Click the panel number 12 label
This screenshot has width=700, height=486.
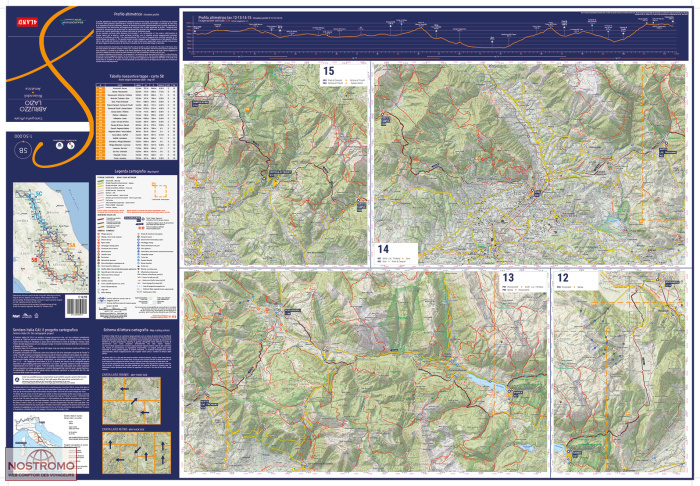(562, 278)
